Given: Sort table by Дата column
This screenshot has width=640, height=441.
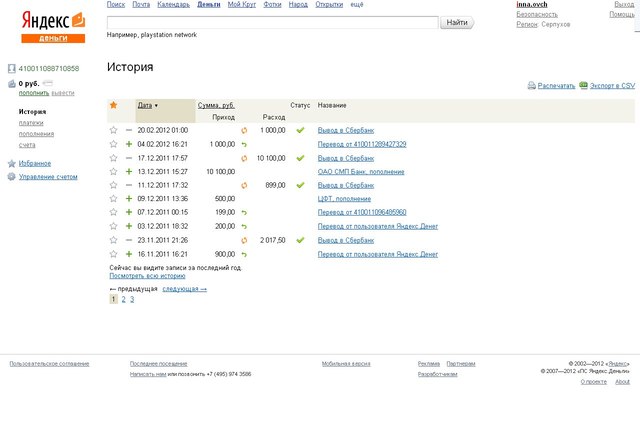Looking at the screenshot, I should 145,105.
